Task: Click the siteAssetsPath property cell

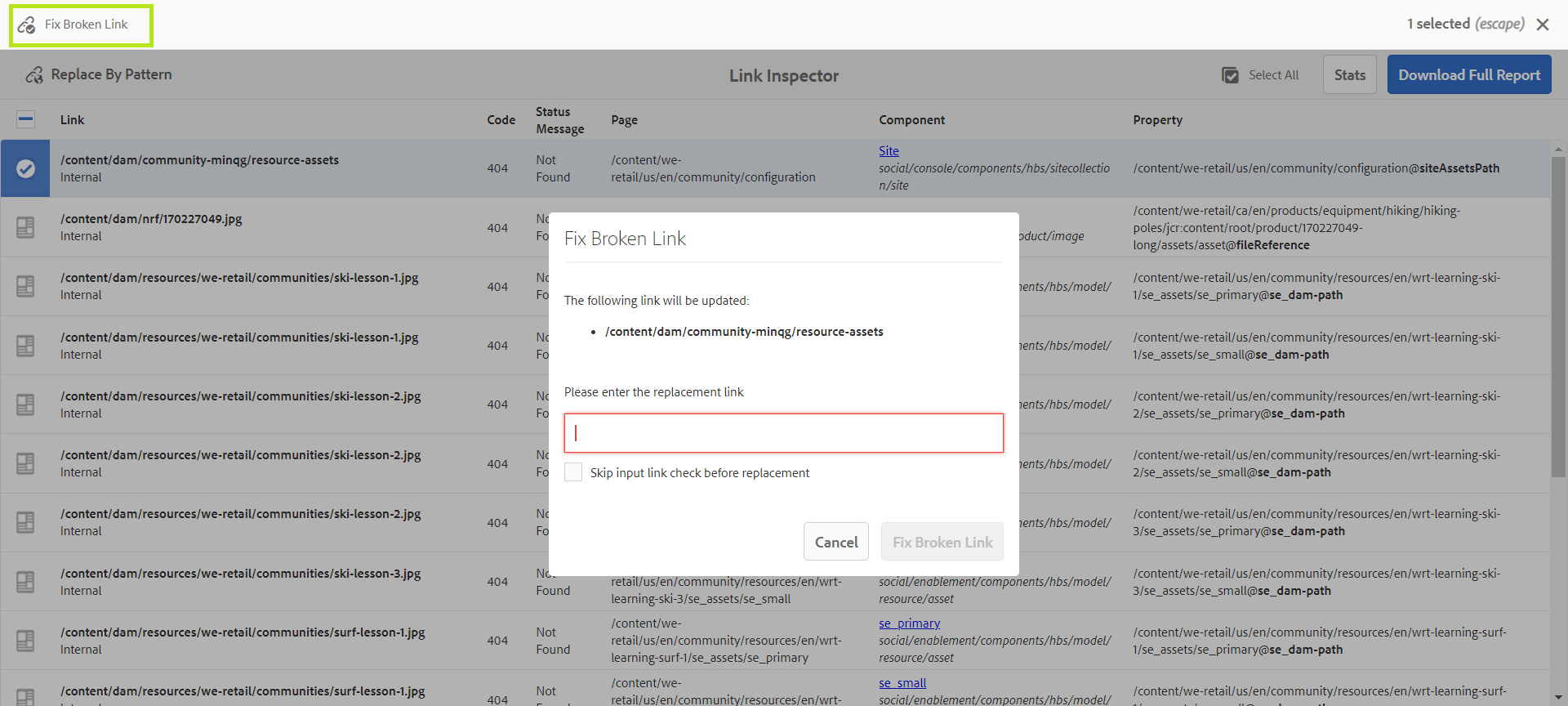Action: coord(1316,168)
